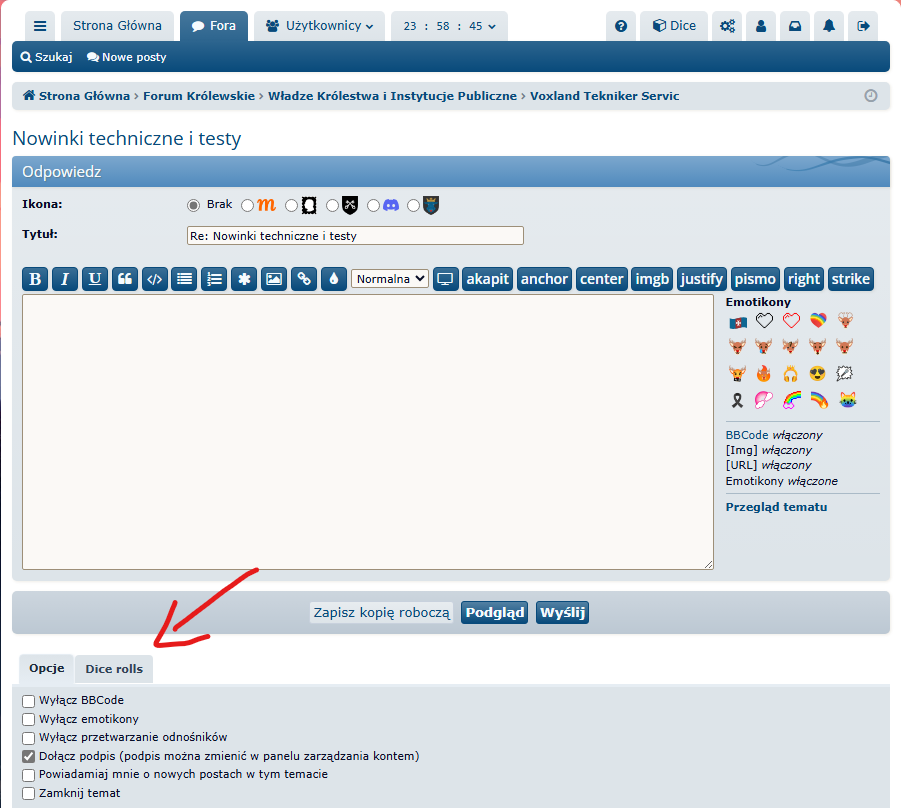This screenshot has height=808, width=901.
Task: Click the insert image icon in editor toolbar
Action: pyautogui.click(x=273, y=279)
